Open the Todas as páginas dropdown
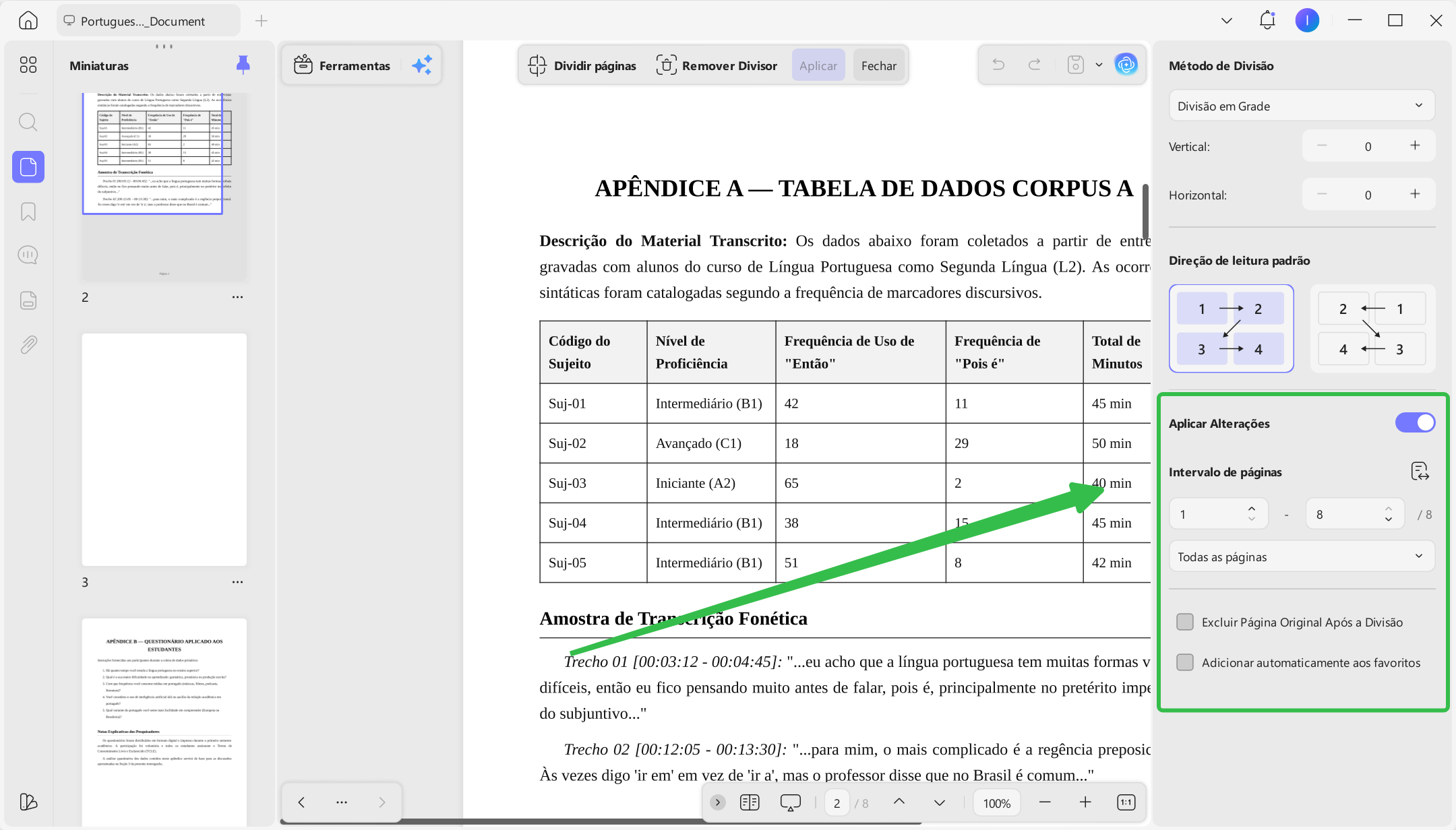This screenshot has height=830, width=1456. (1302, 556)
